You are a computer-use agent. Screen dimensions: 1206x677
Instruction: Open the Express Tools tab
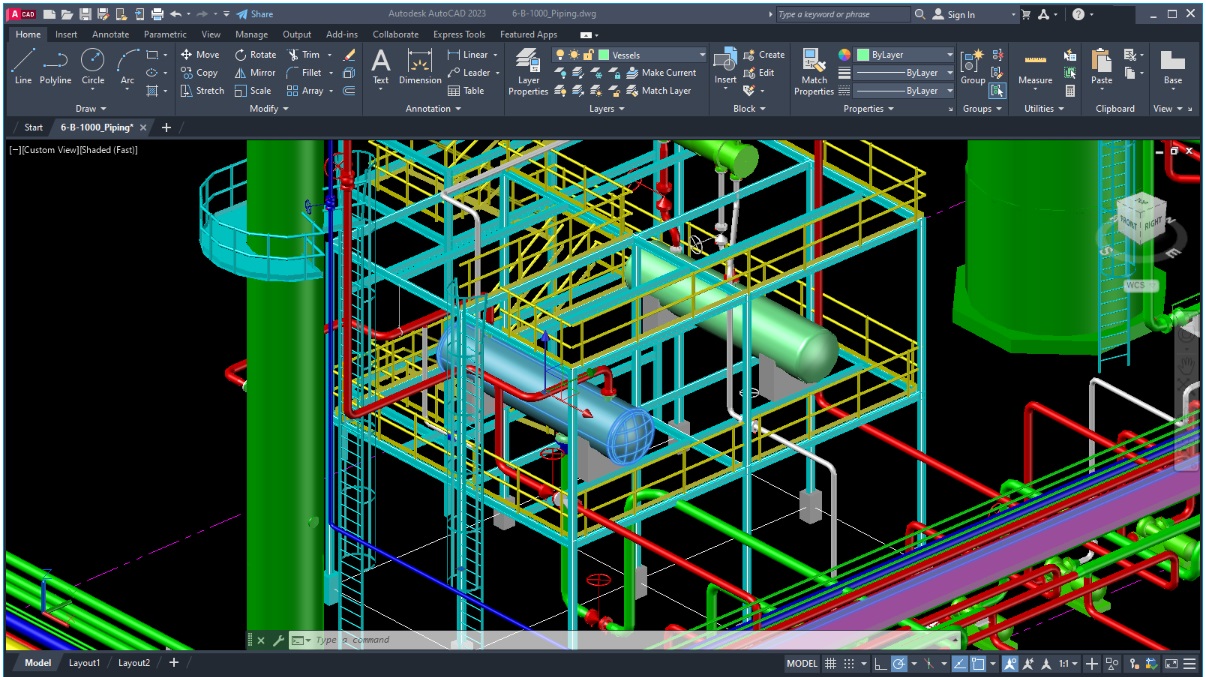pos(457,33)
